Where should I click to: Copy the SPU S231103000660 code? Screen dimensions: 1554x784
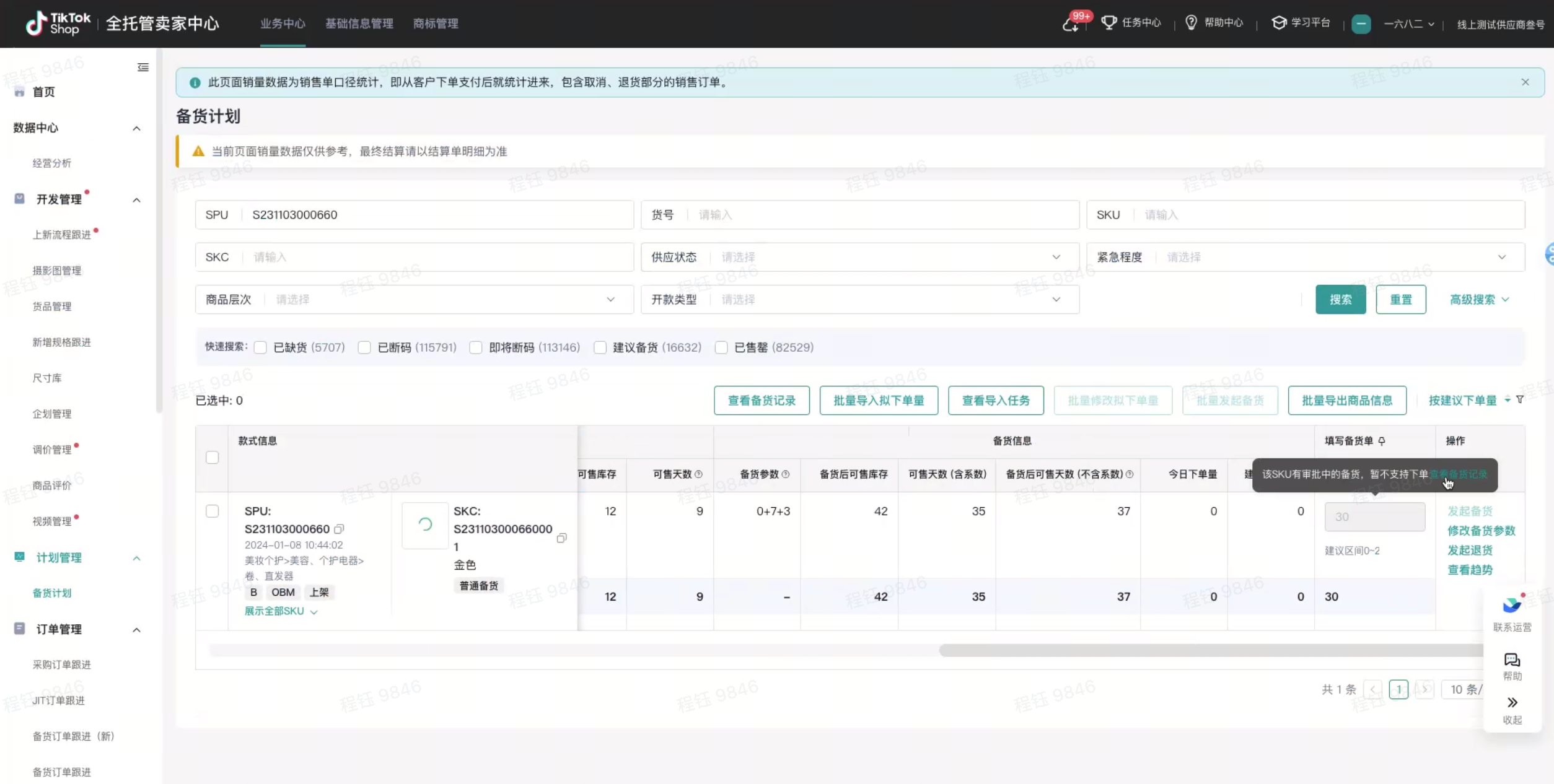click(339, 529)
